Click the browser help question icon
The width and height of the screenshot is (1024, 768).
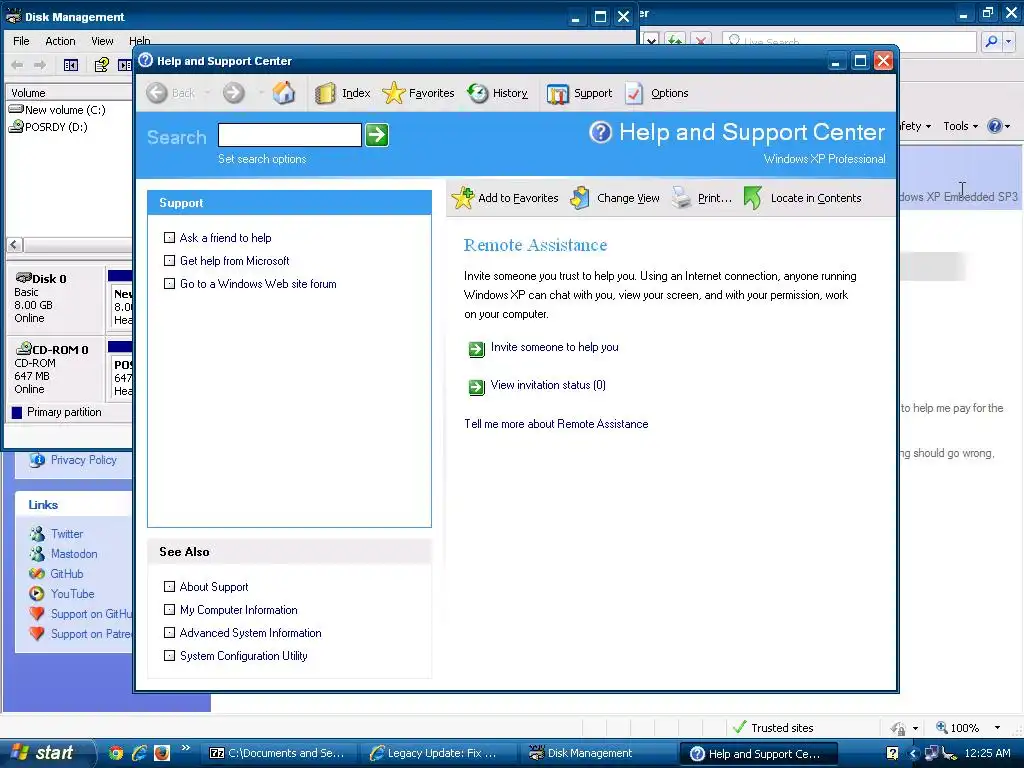995,126
